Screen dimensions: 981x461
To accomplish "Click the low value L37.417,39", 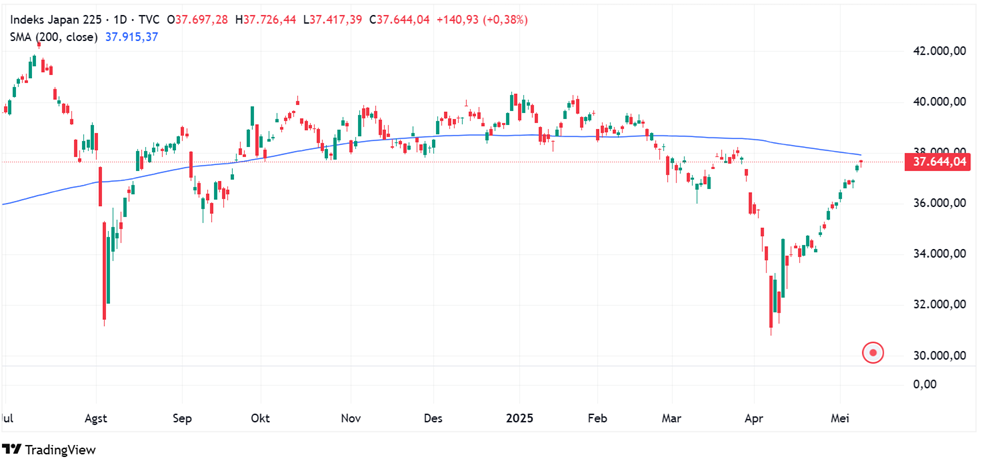I will (x=335, y=20).
